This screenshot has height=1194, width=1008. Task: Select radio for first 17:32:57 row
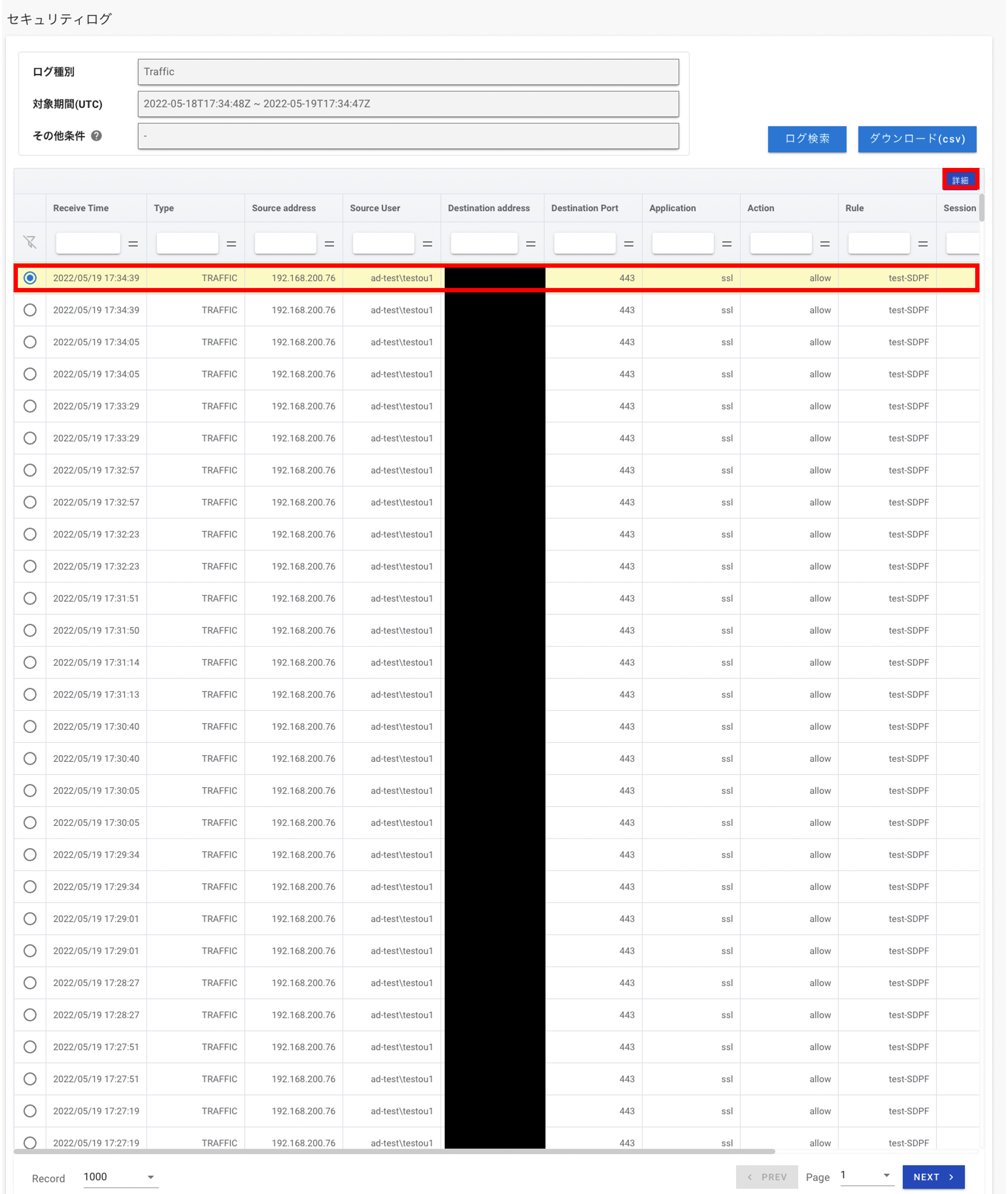(30, 470)
